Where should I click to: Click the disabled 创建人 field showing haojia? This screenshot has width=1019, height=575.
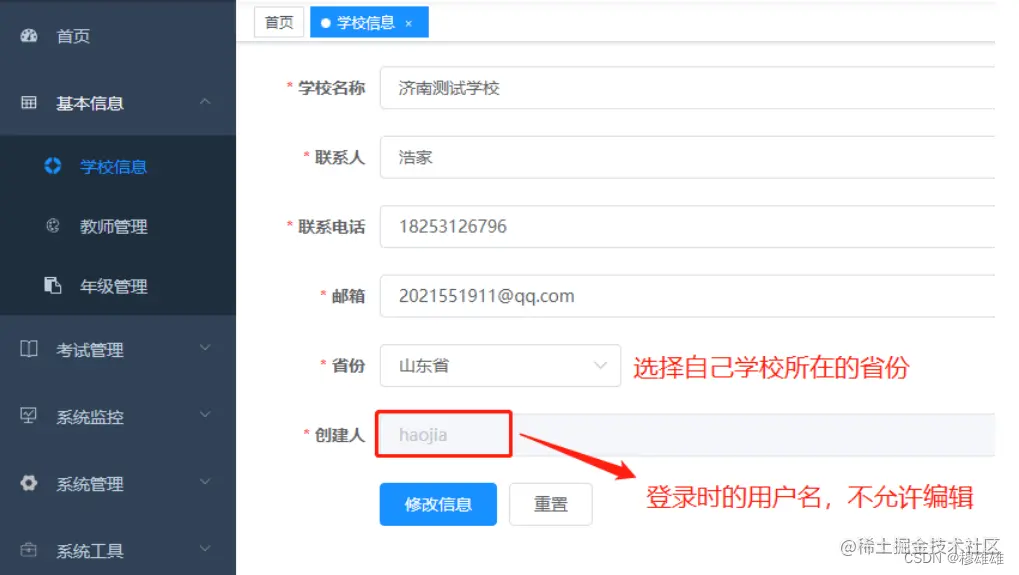click(688, 435)
